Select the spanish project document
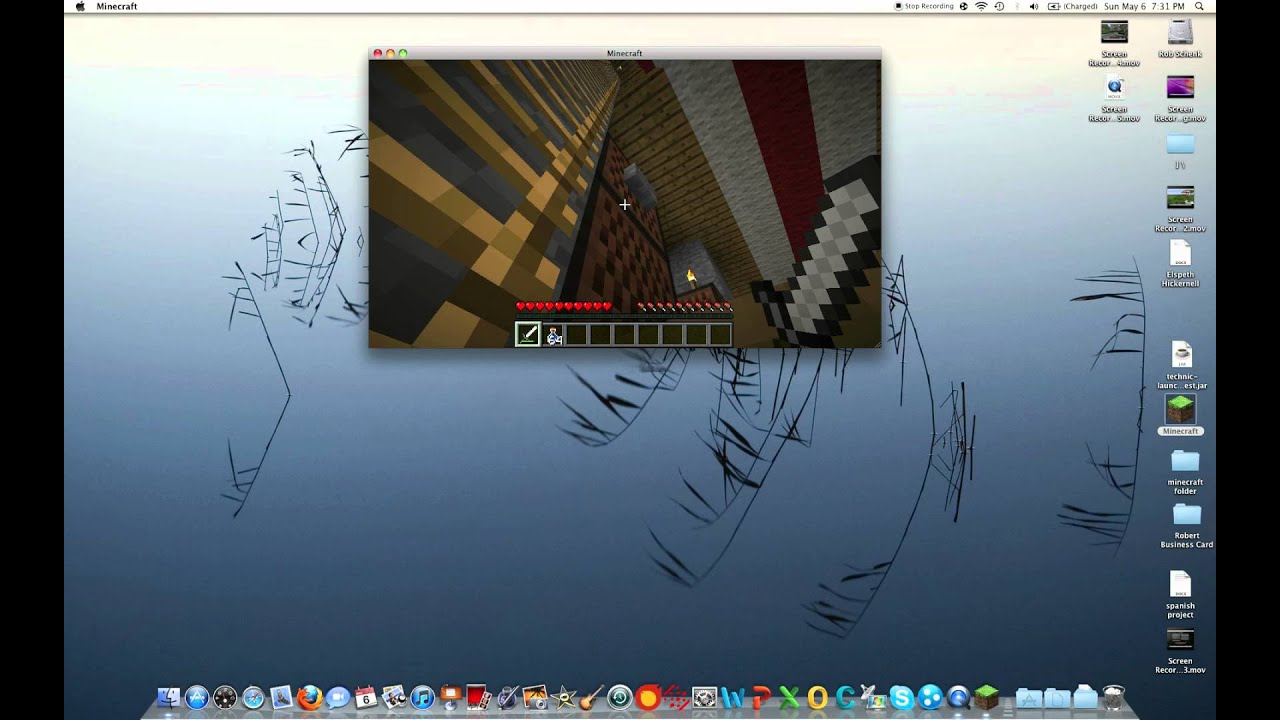Screen dimensions: 1280x720 click(1180, 595)
